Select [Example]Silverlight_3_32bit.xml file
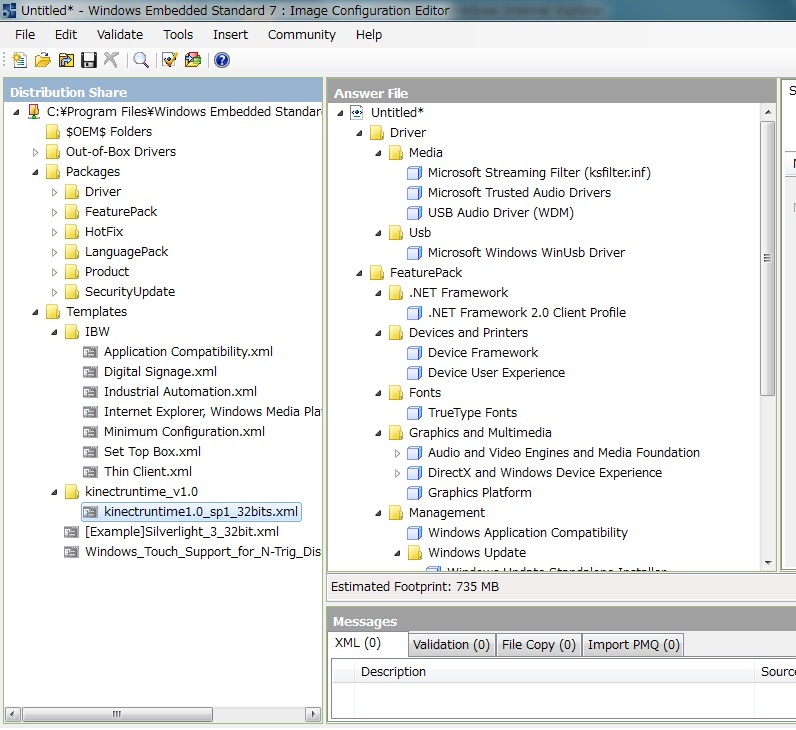This screenshot has height=730, width=796. (x=182, y=532)
